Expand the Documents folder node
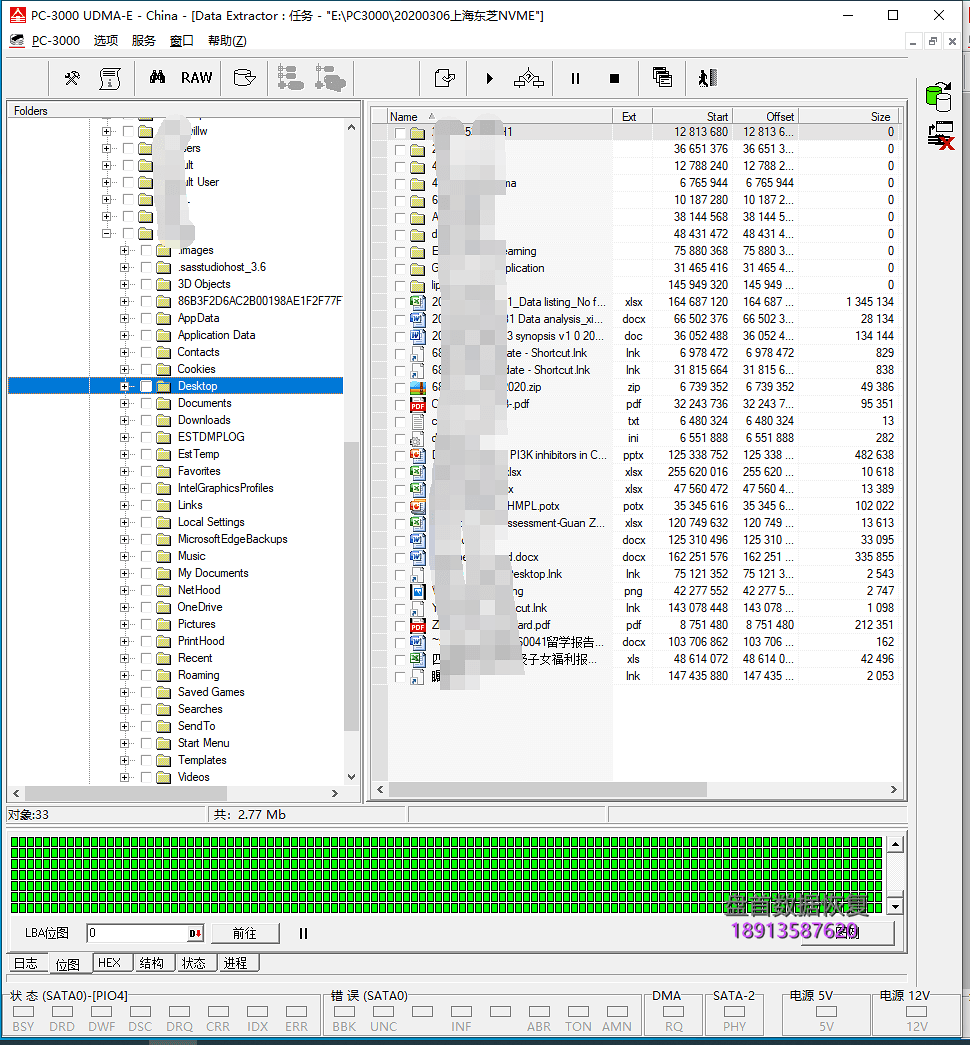Viewport: 970px width, 1045px height. coord(124,403)
